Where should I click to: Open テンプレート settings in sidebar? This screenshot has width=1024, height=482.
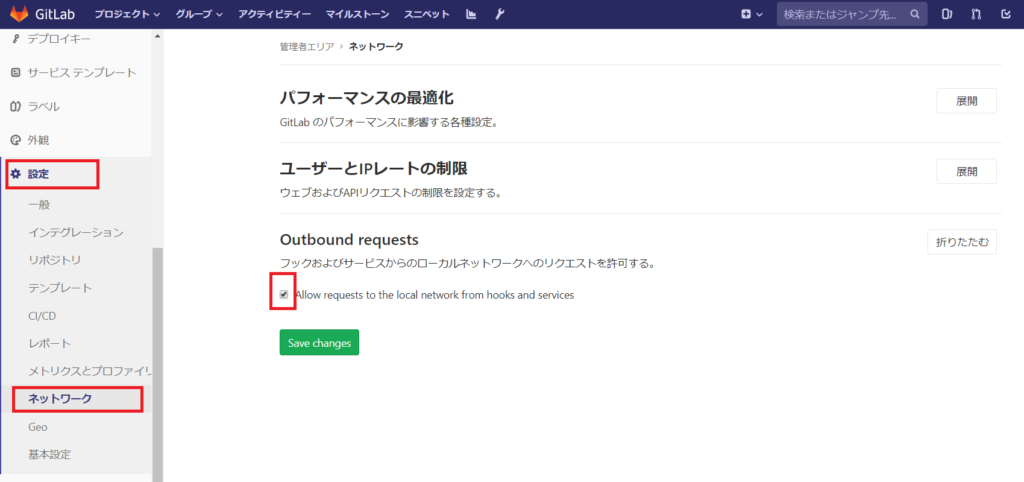tap(60, 287)
